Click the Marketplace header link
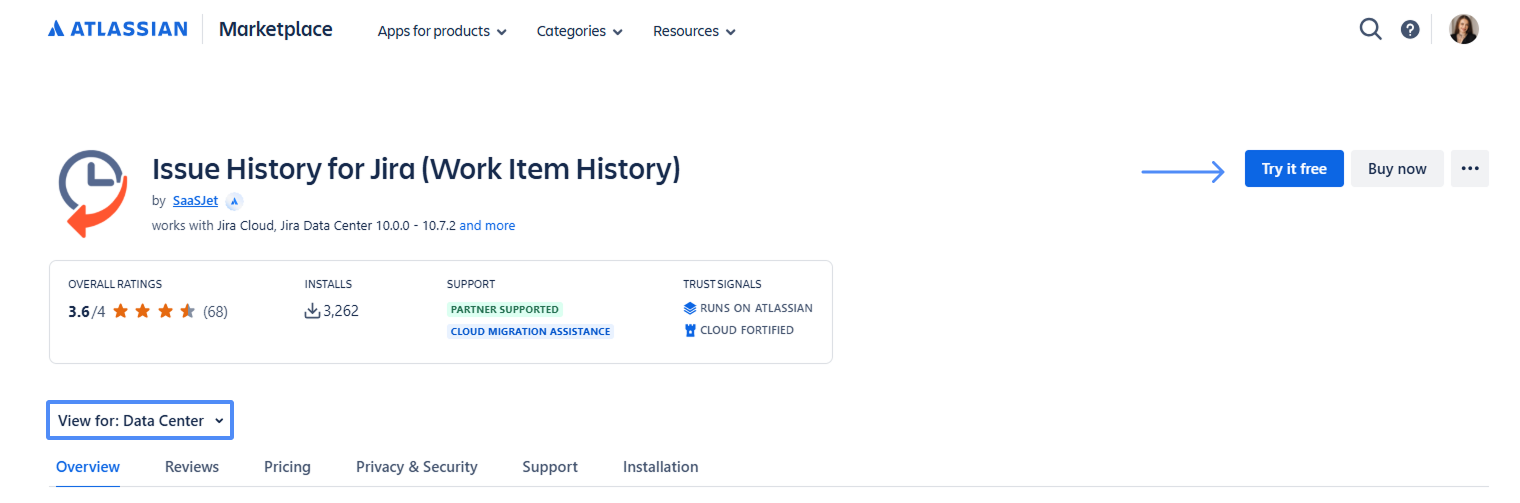Image resolution: width=1520 pixels, height=503 pixels. click(275, 29)
